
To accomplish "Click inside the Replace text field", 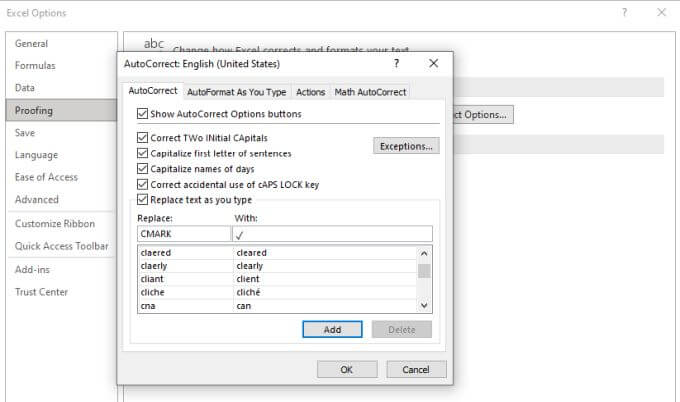I will 184,234.
